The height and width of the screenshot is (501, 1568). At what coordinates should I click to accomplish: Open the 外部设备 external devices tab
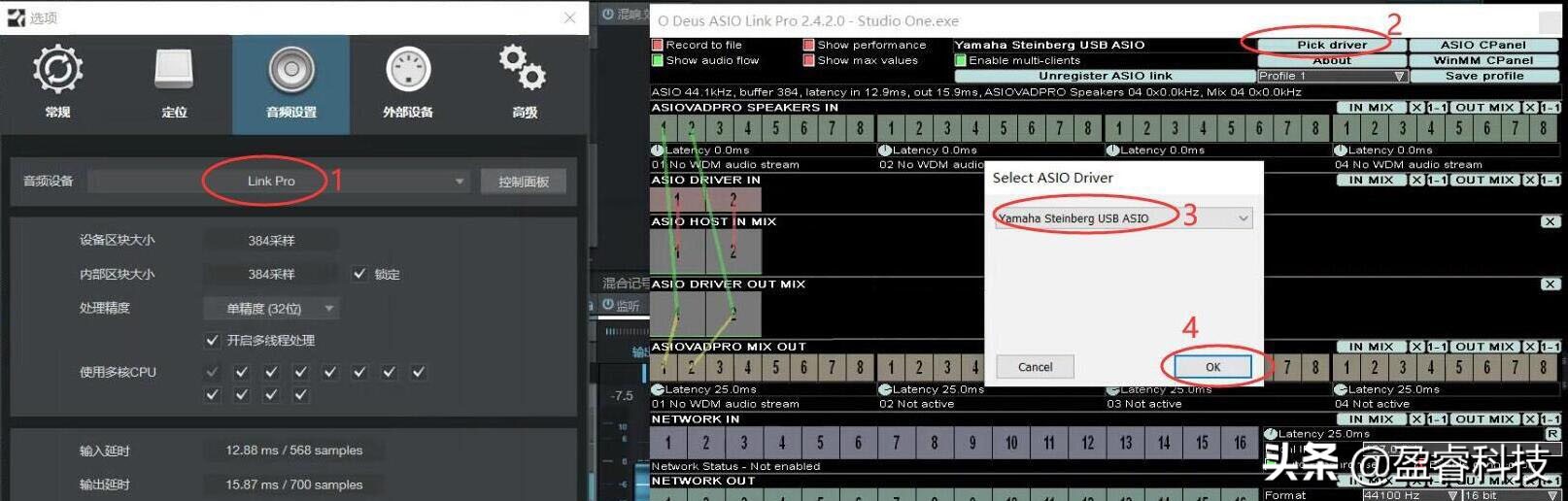[408, 84]
